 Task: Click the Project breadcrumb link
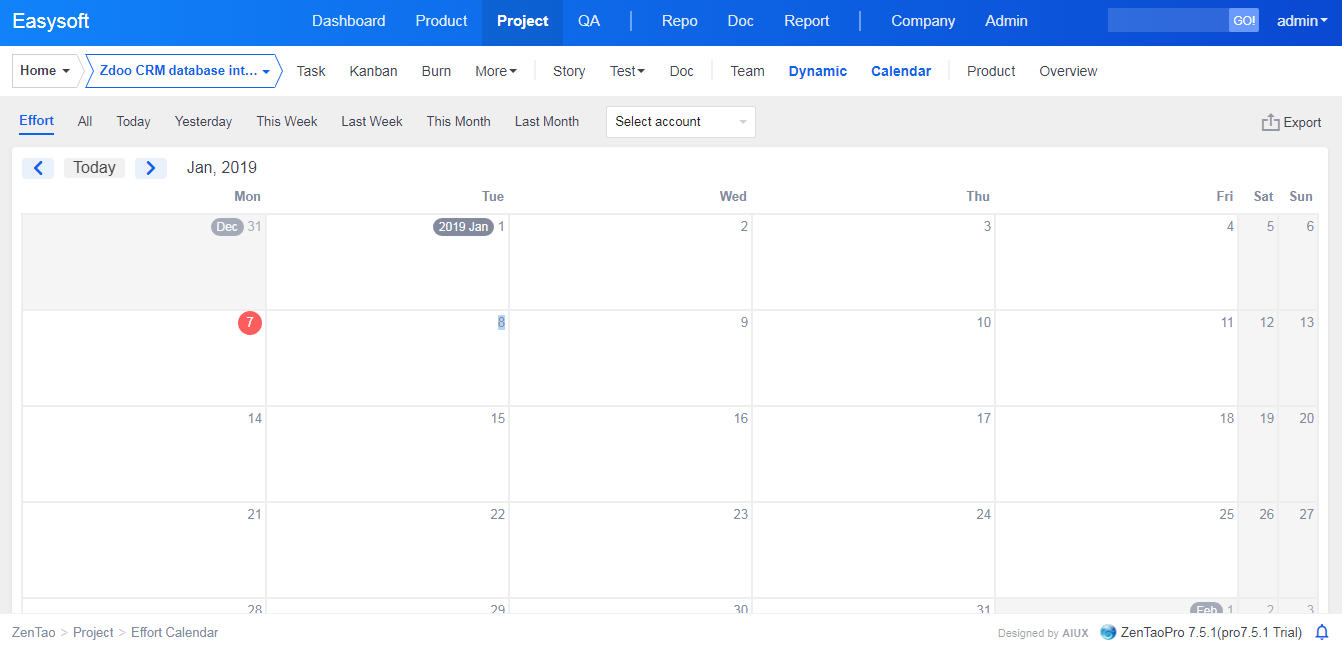pyautogui.click(x=93, y=632)
